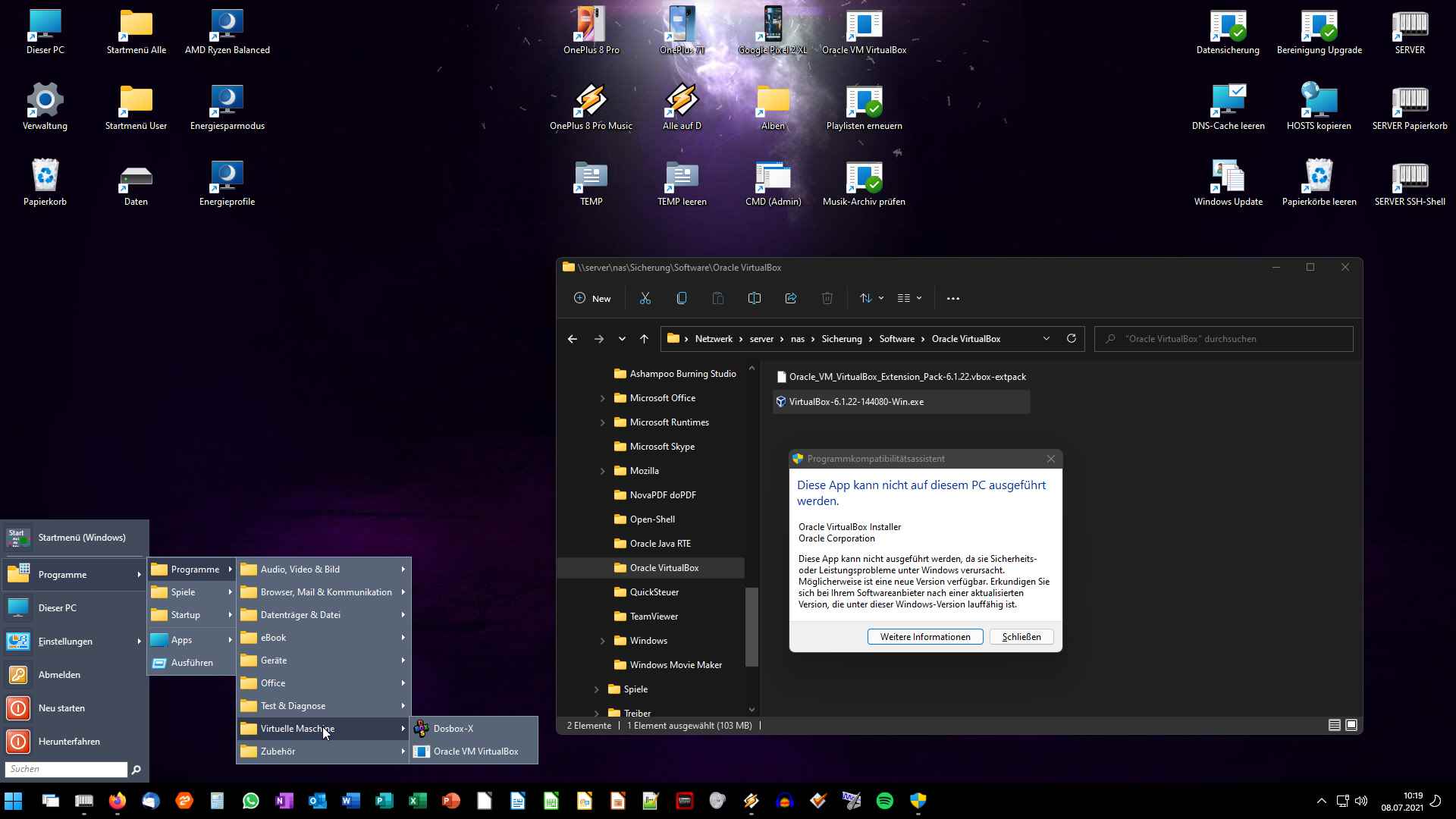Image resolution: width=1456 pixels, height=819 pixels.
Task: Open the Windows Update desktop shortcut
Action: pyautogui.click(x=1228, y=182)
